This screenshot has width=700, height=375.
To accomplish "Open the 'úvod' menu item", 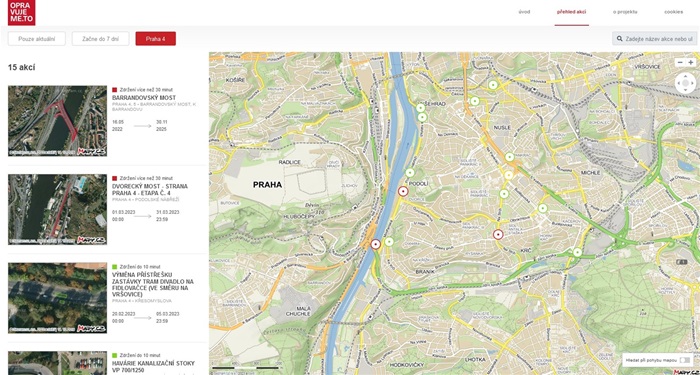I will point(524,12).
